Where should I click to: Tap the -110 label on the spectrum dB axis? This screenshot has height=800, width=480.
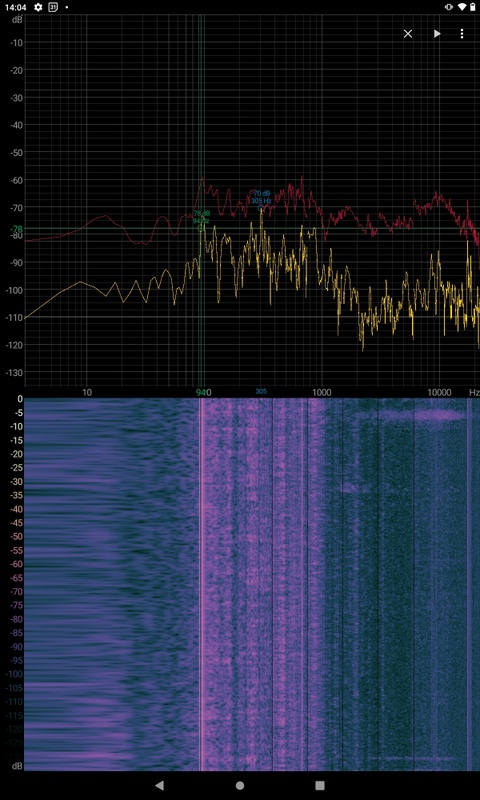[x=15, y=317]
